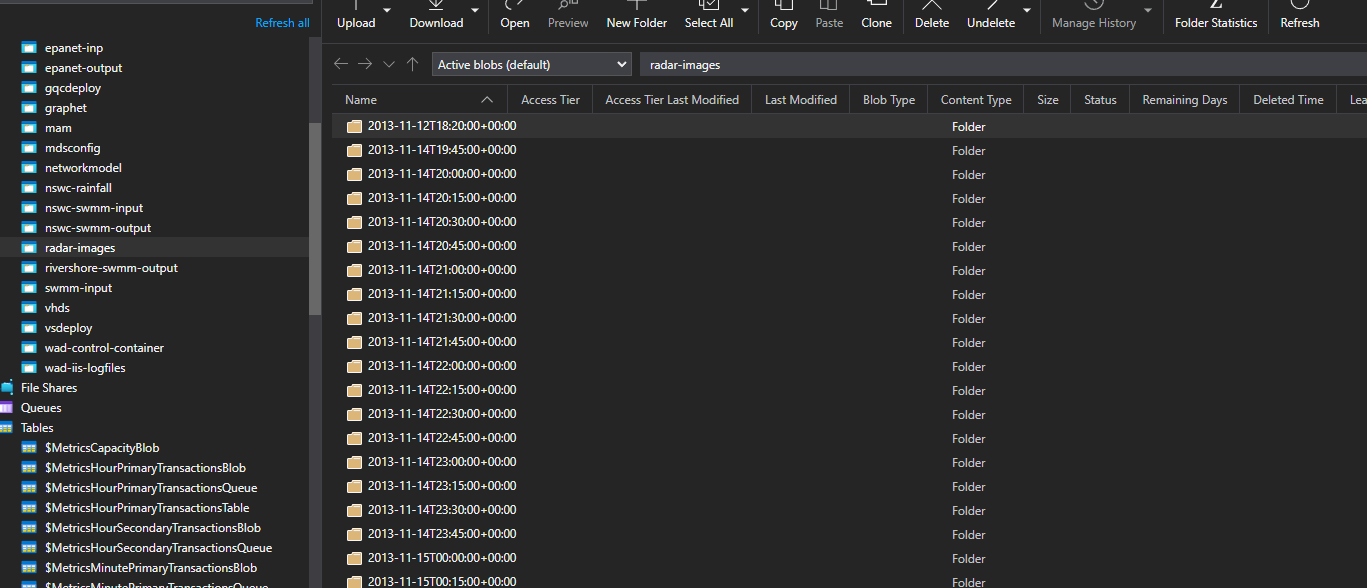Open the rivershore-swmm-output container

pyautogui.click(x=111, y=268)
